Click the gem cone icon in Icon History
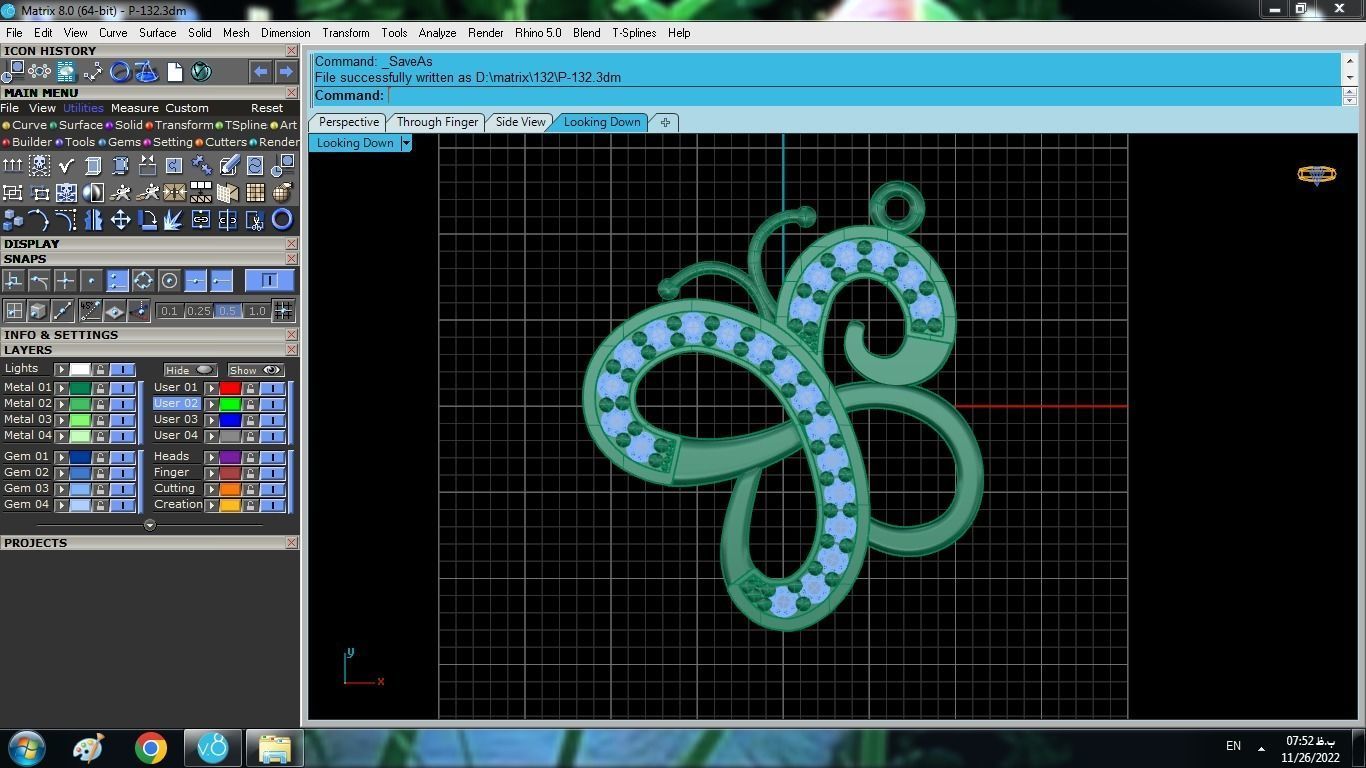This screenshot has width=1366, height=768. point(147,72)
